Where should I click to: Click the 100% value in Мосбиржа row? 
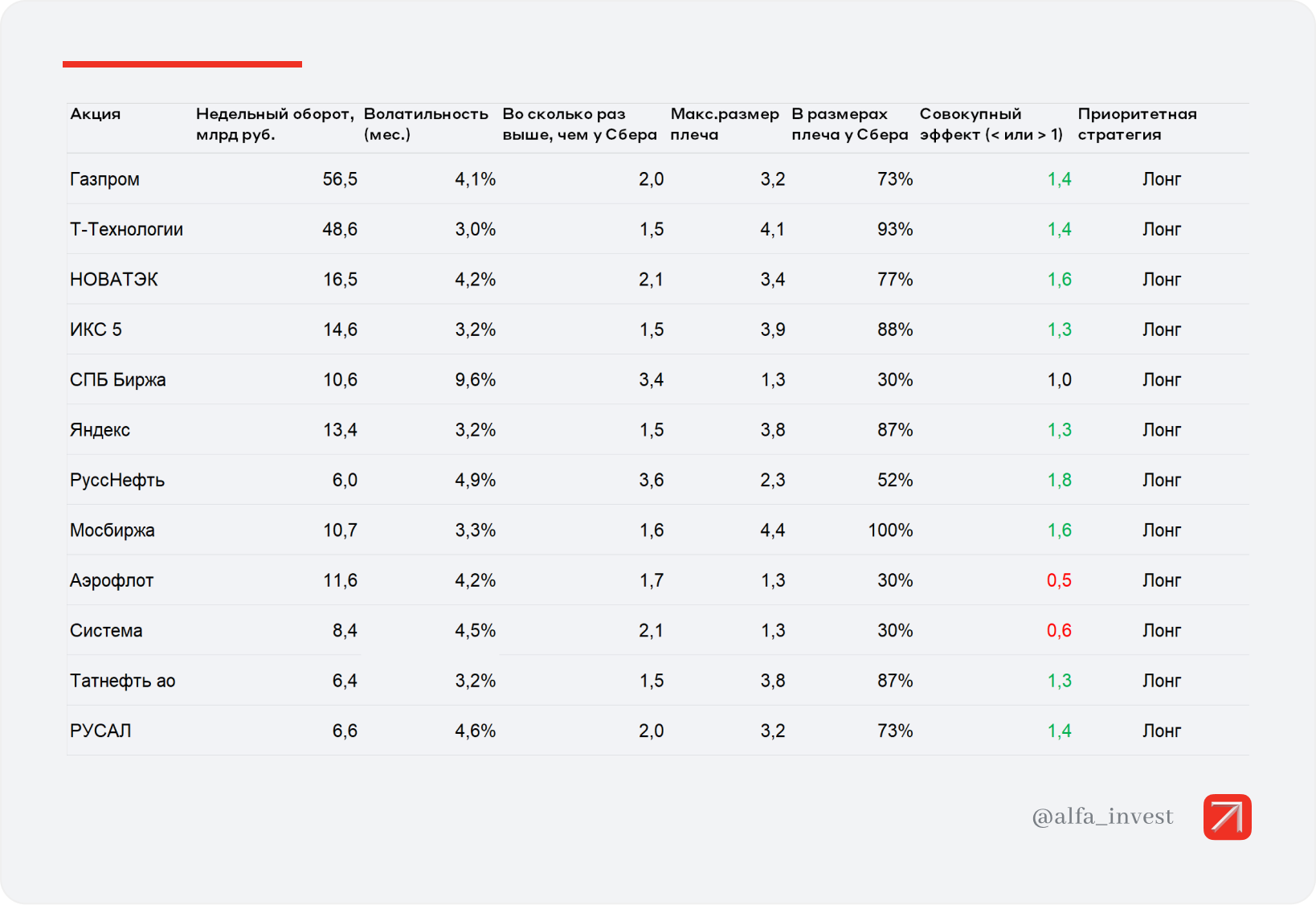pos(890,530)
